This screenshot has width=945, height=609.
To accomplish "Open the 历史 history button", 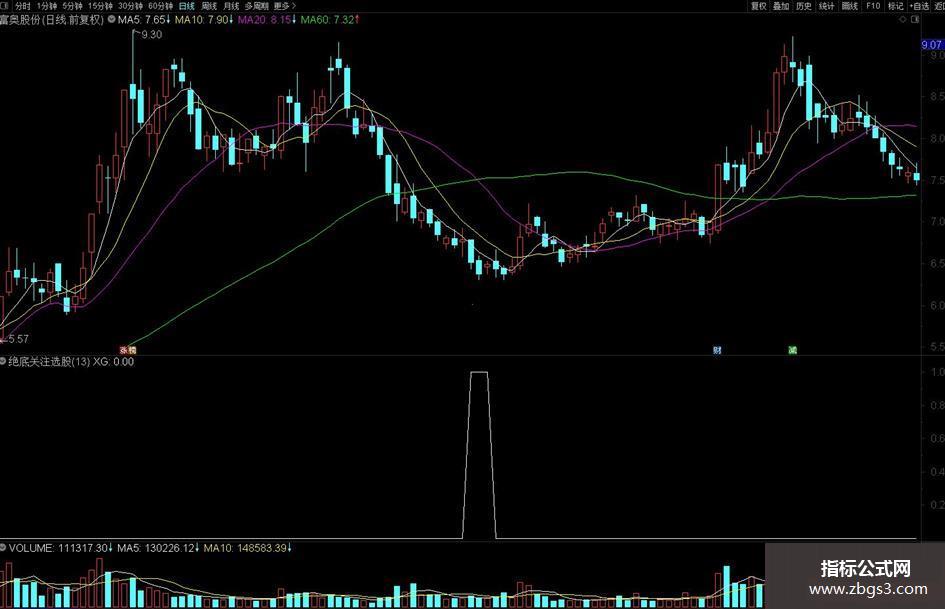I will click(x=804, y=5).
